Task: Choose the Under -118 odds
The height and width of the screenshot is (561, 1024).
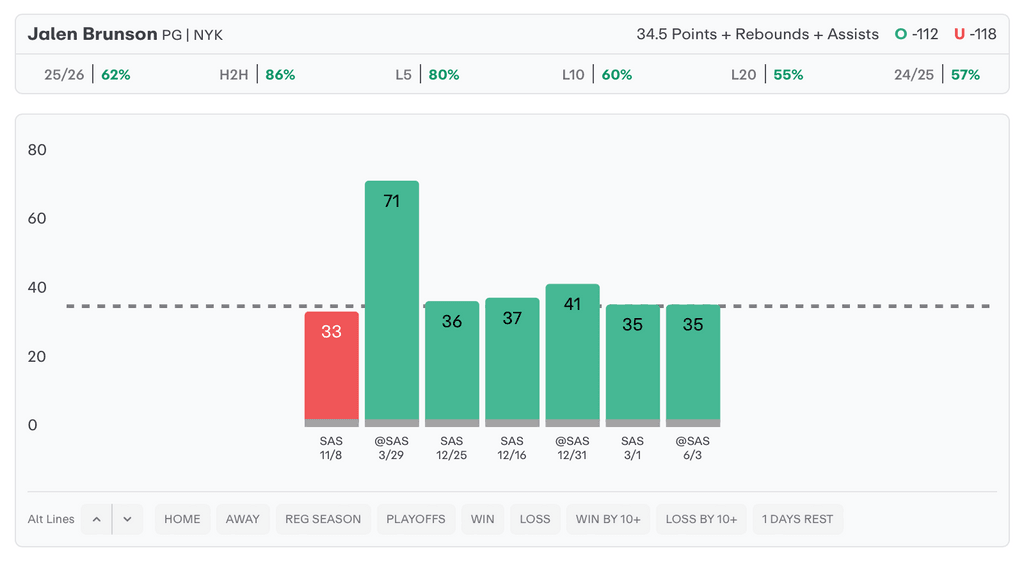Action: click(975, 34)
